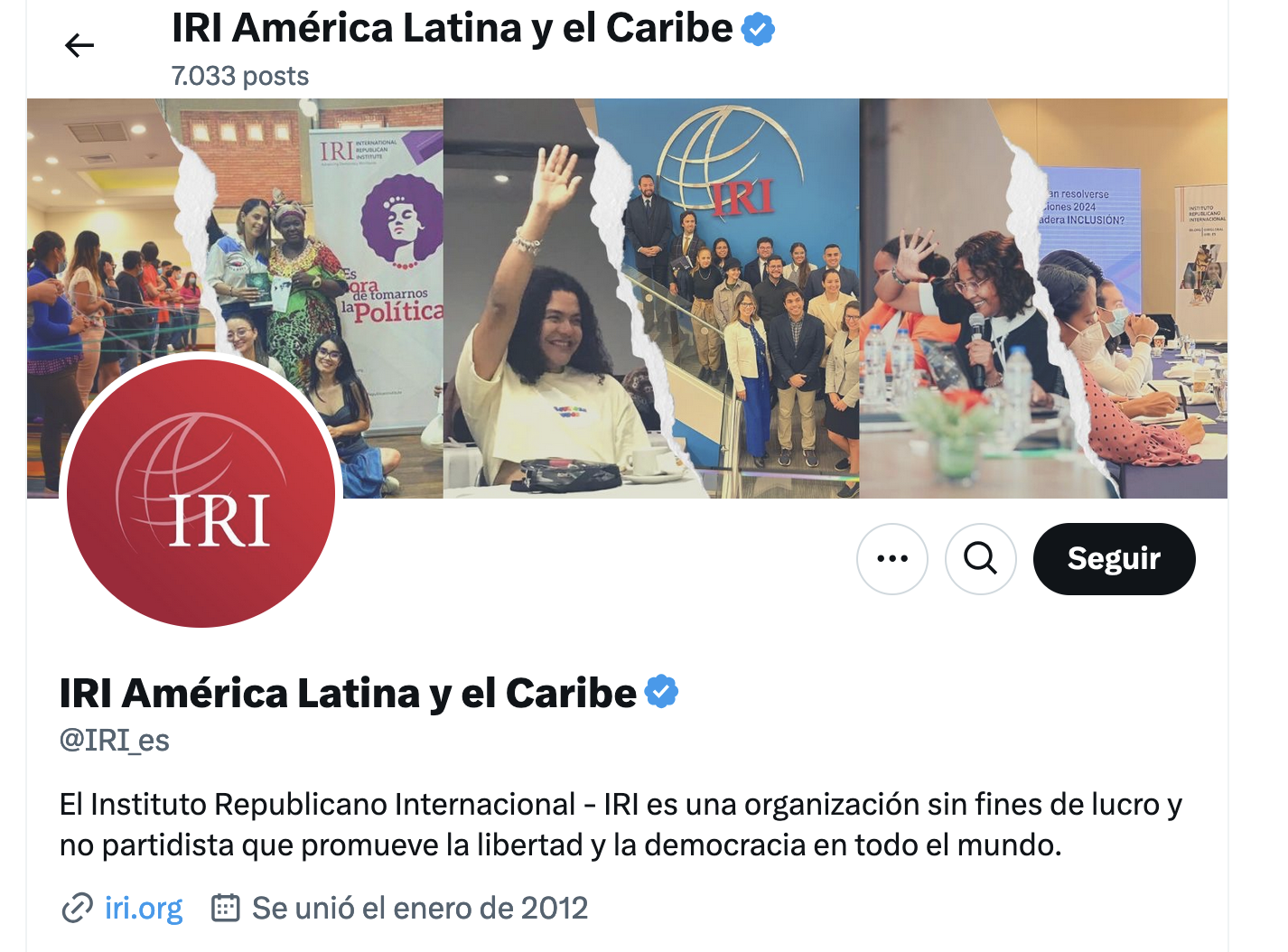The height and width of the screenshot is (952, 1288).
Task: Click the 7.033 posts count
Action: 240,76
